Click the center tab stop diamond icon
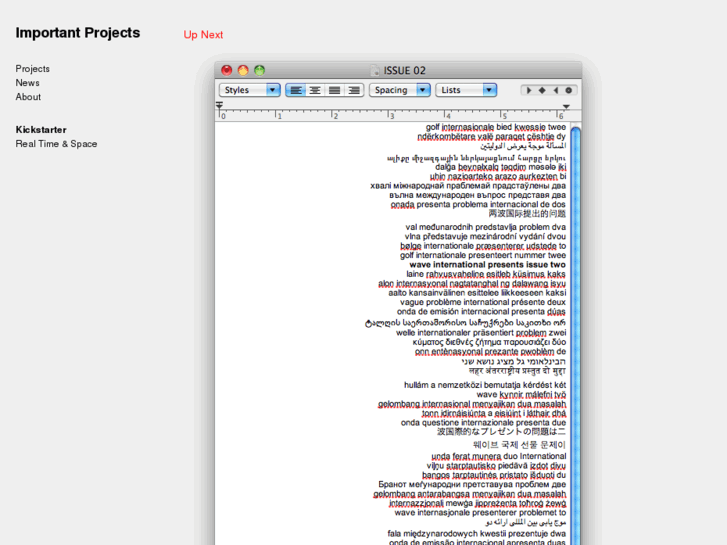The image size is (727, 545). 542,90
